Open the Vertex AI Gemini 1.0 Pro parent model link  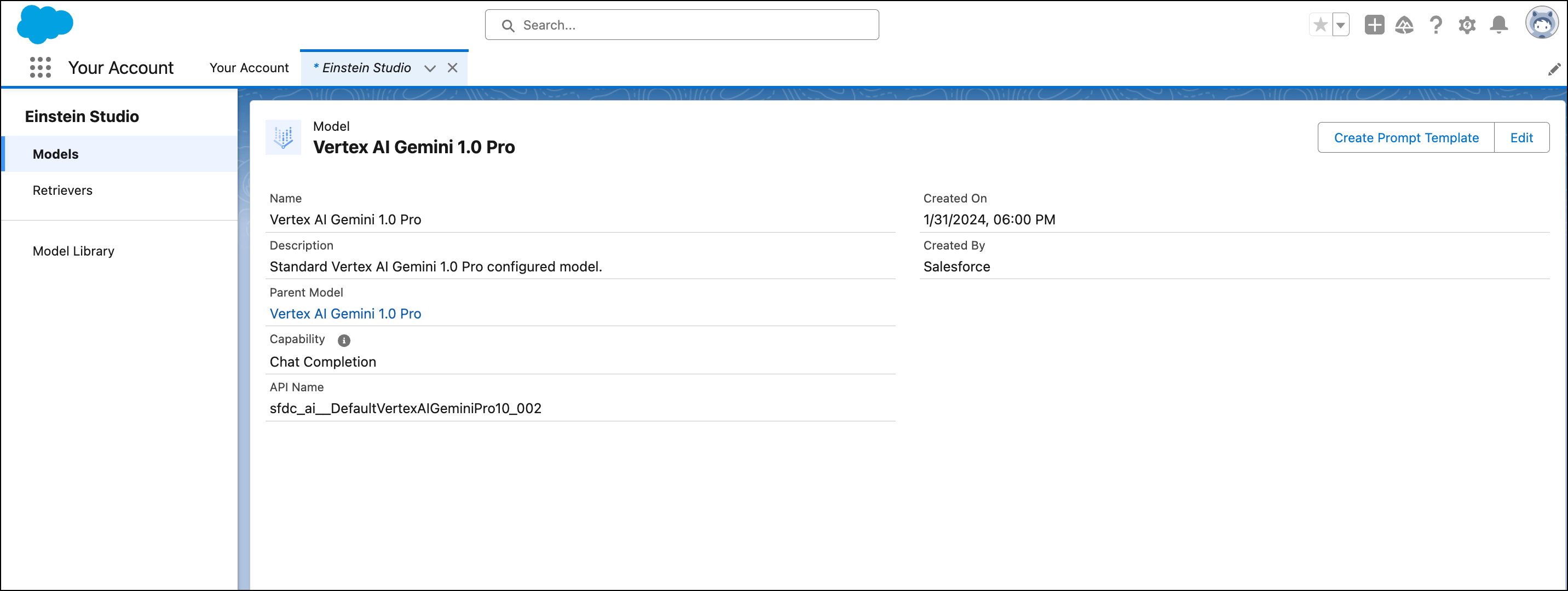click(345, 314)
